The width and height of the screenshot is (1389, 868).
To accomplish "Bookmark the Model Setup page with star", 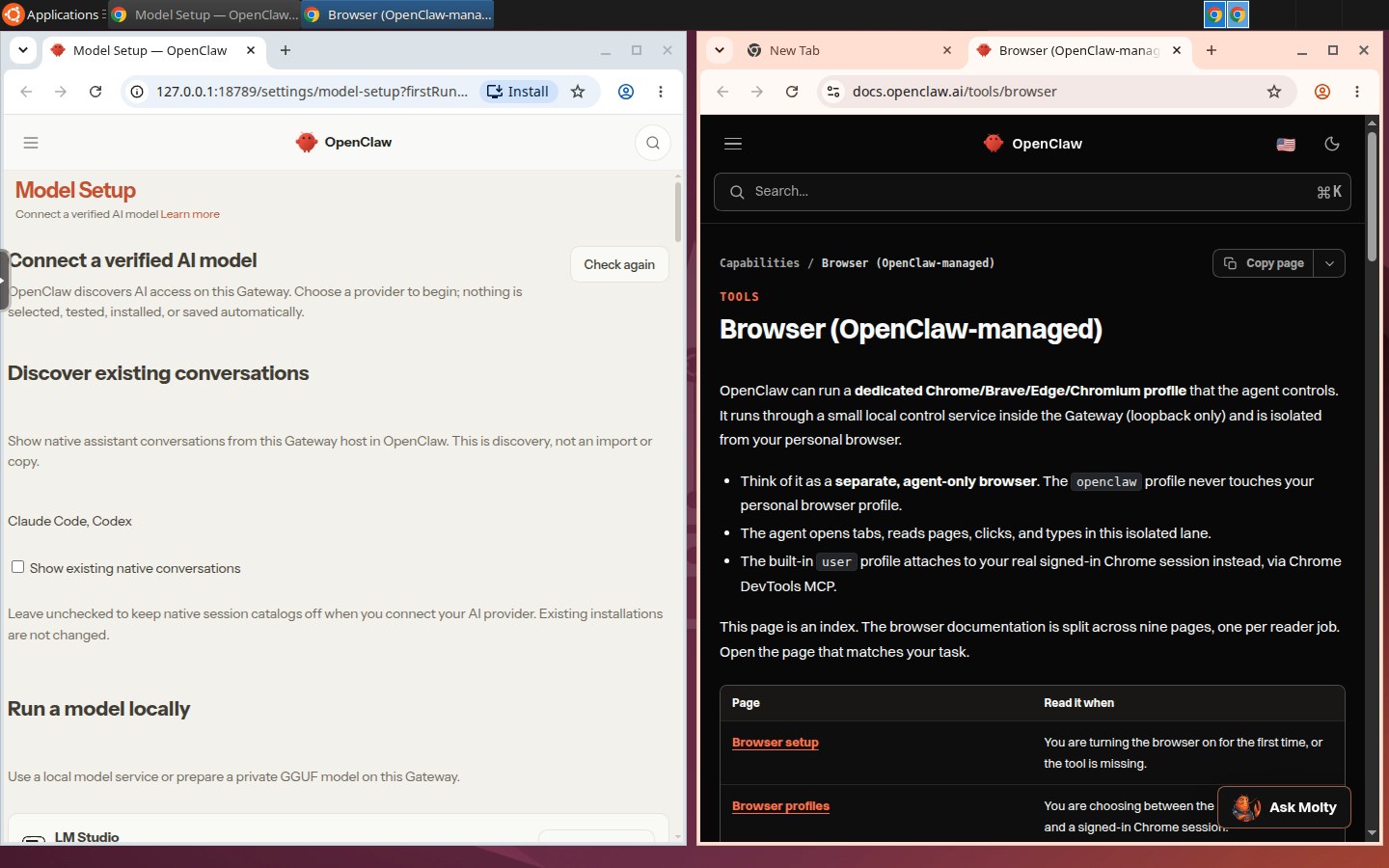I will click(x=578, y=92).
